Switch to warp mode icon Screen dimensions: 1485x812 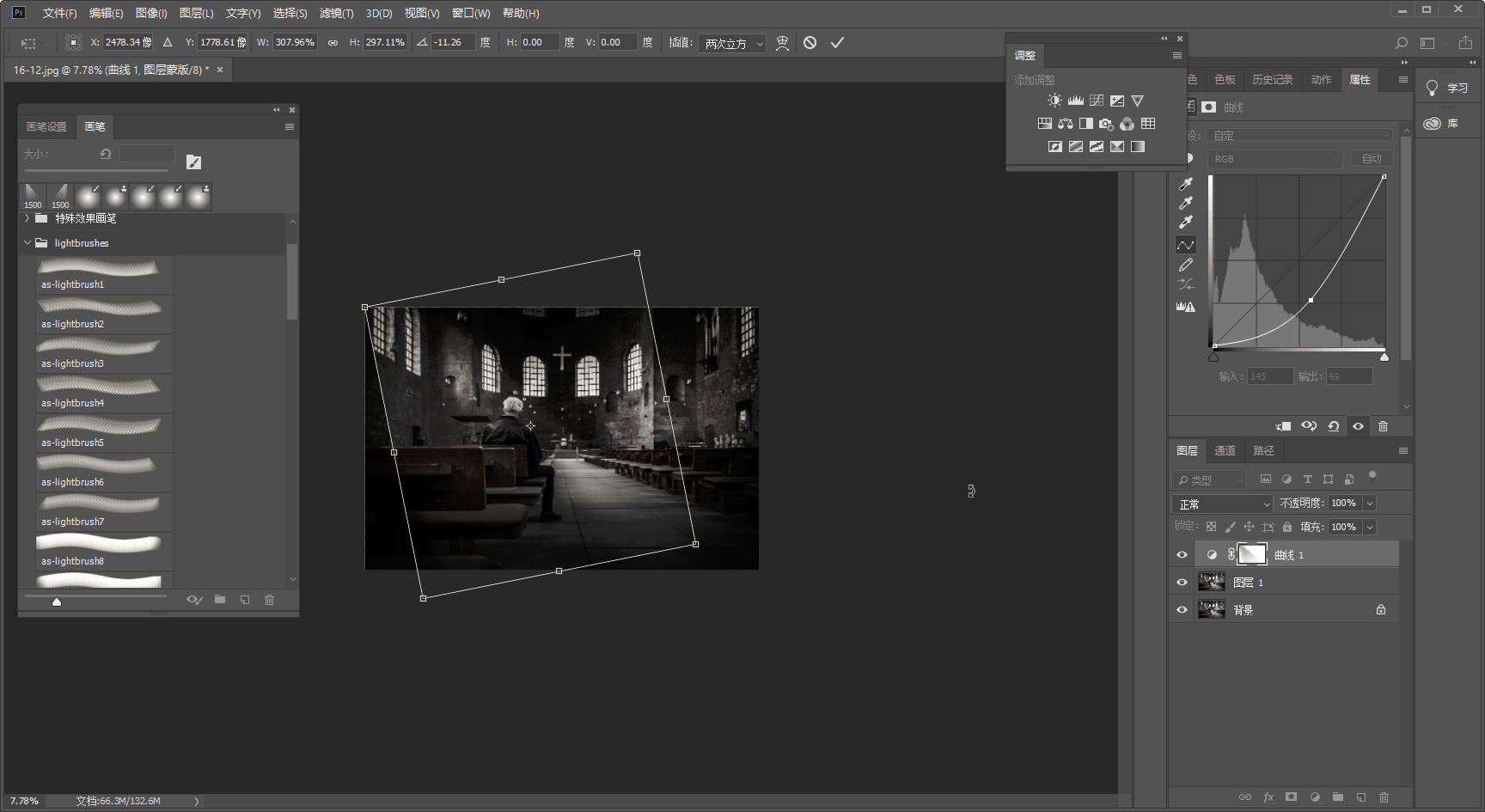(x=782, y=43)
